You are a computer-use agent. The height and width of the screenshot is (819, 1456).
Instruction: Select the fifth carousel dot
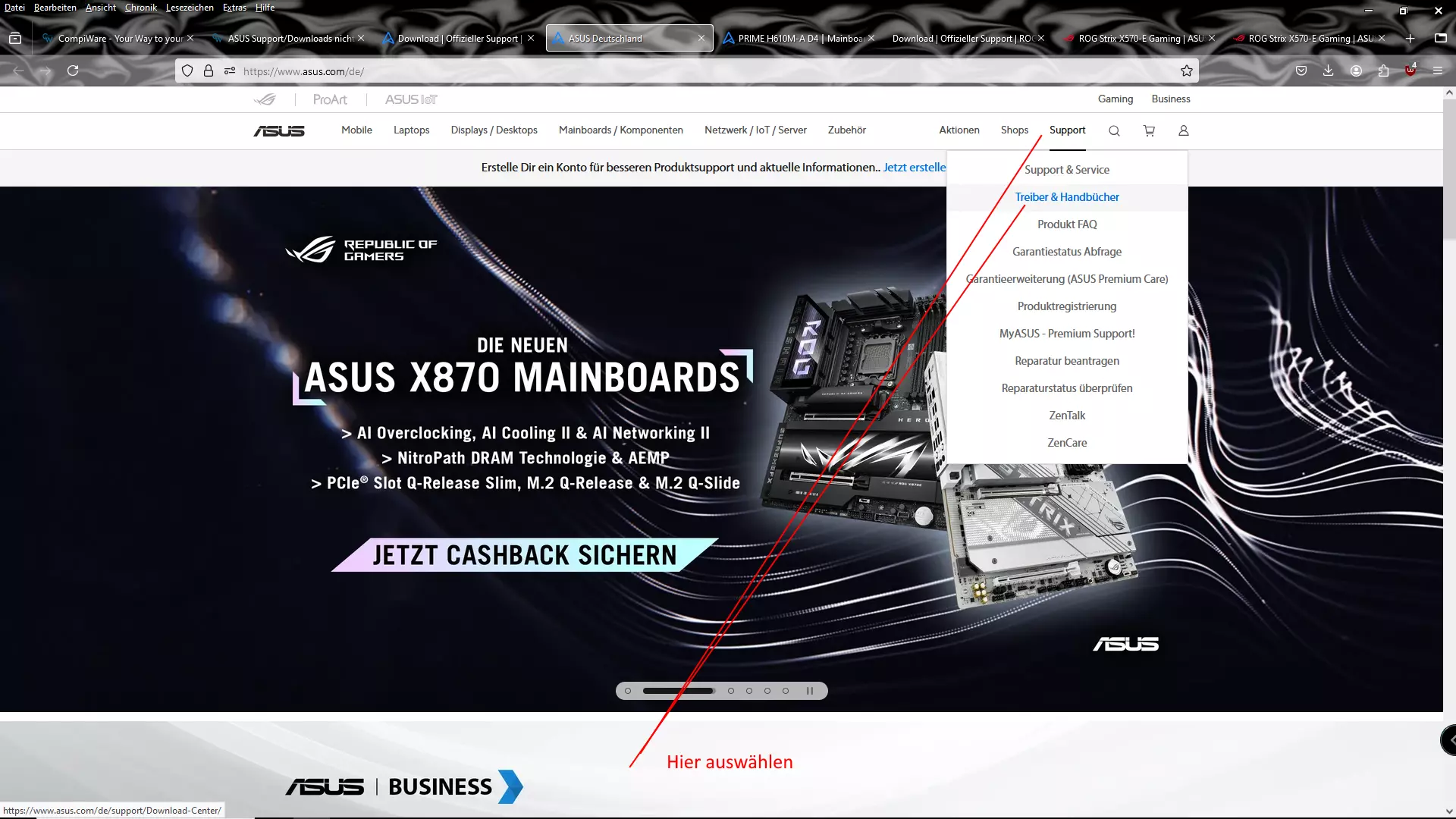tap(767, 691)
